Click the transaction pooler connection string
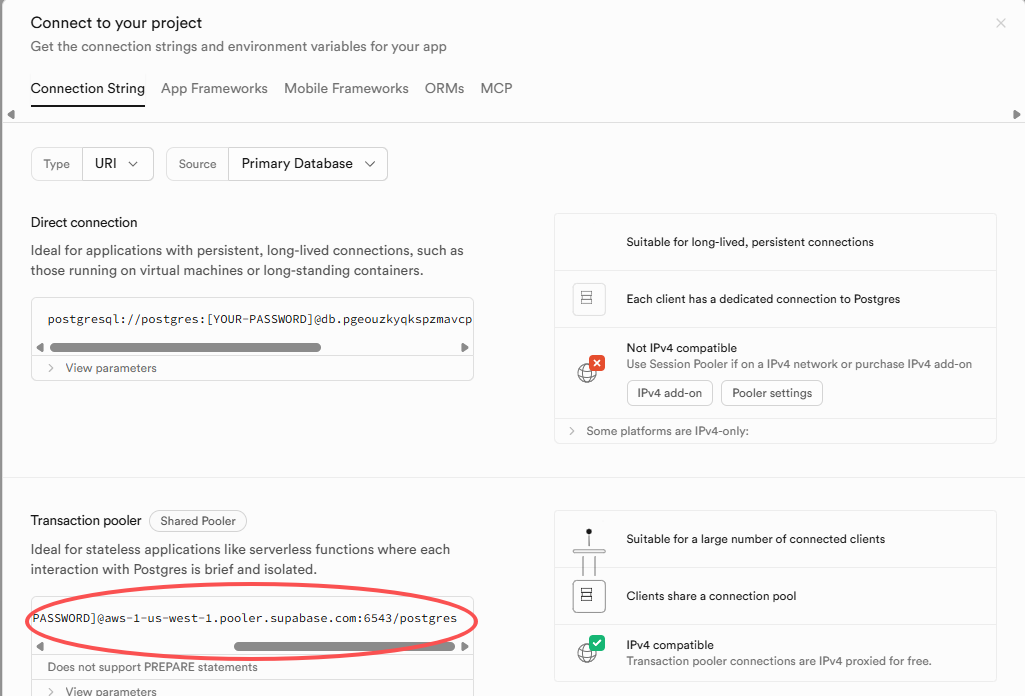The width and height of the screenshot is (1025, 696). click(x=245, y=619)
